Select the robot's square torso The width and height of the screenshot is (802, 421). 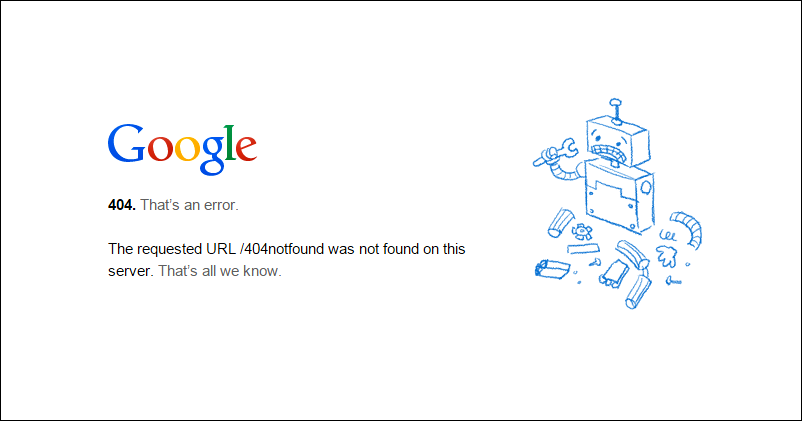619,196
